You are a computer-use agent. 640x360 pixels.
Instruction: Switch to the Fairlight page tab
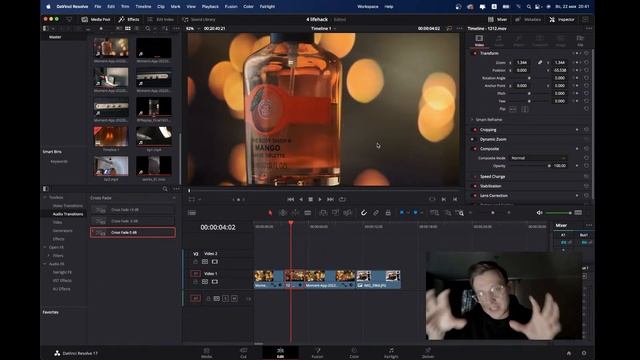(x=391, y=353)
